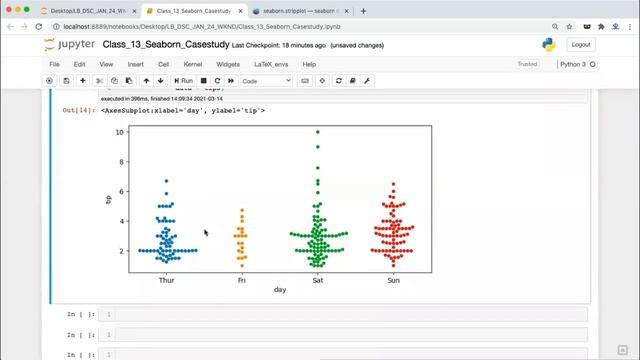
Task: Open the Edit menu
Action: pyautogui.click(x=79, y=64)
